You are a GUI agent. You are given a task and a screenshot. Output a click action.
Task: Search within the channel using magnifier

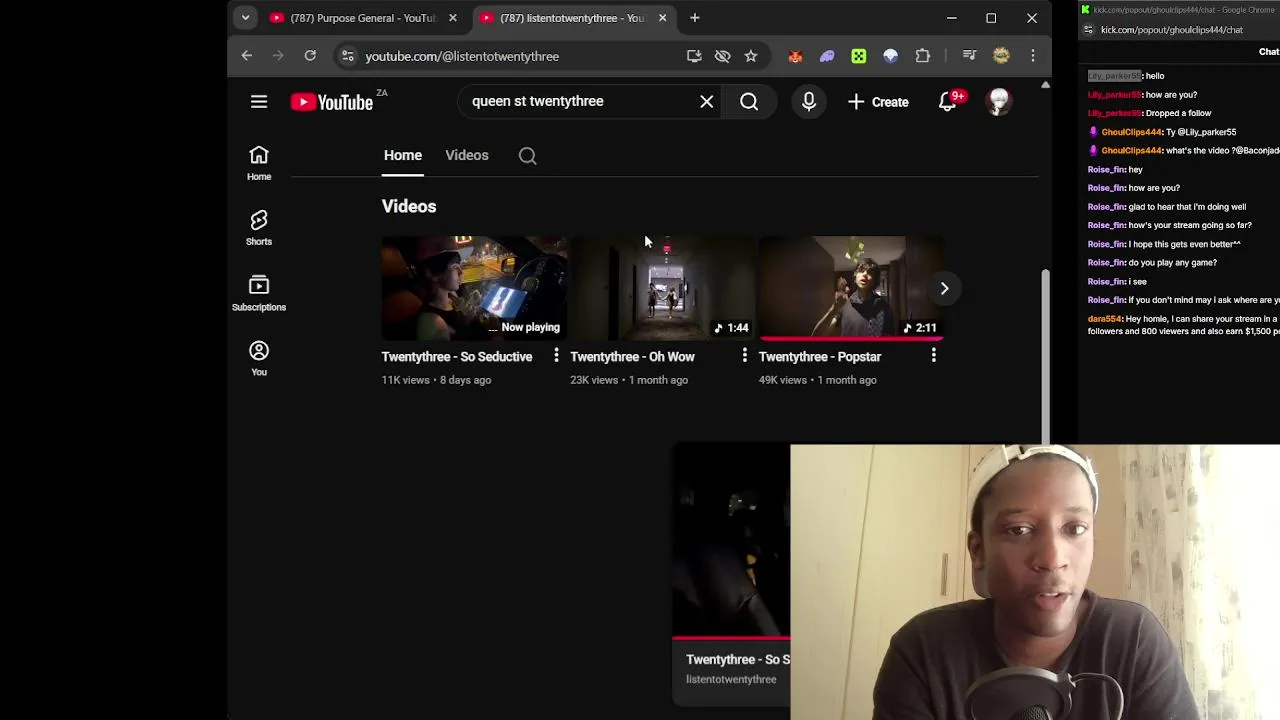pyautogui.click(x=528, y=155)
